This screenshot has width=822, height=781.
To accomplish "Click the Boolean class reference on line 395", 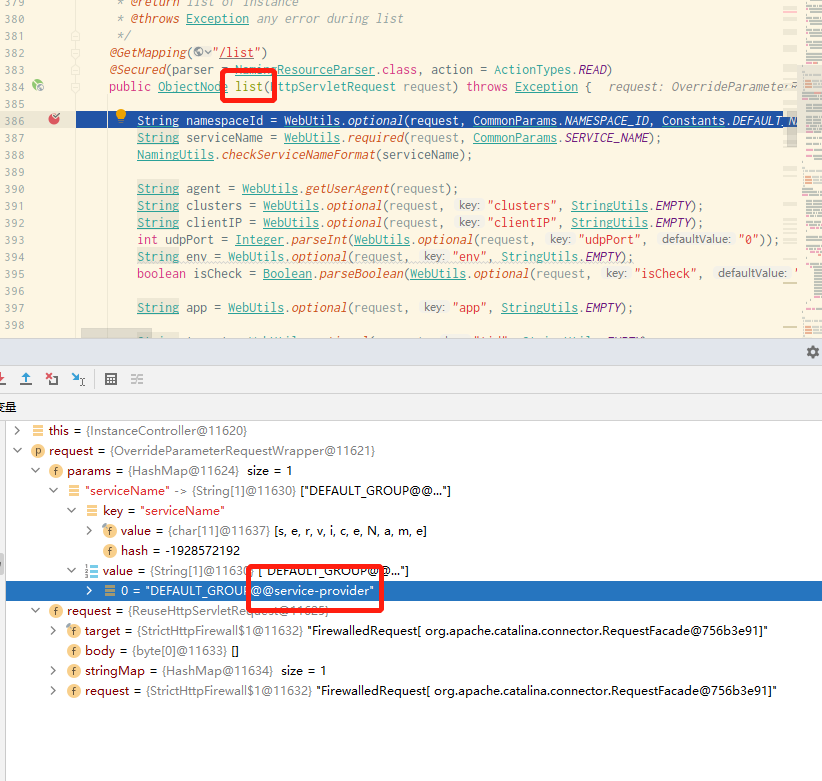I will pyautogui.click(x=287, y=274).
